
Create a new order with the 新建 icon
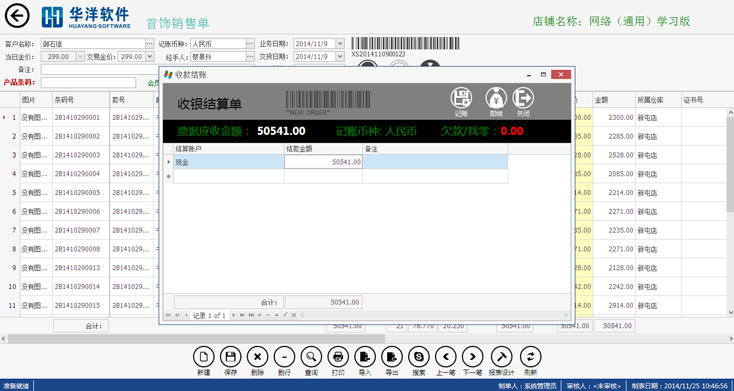(x=204, y=357)
